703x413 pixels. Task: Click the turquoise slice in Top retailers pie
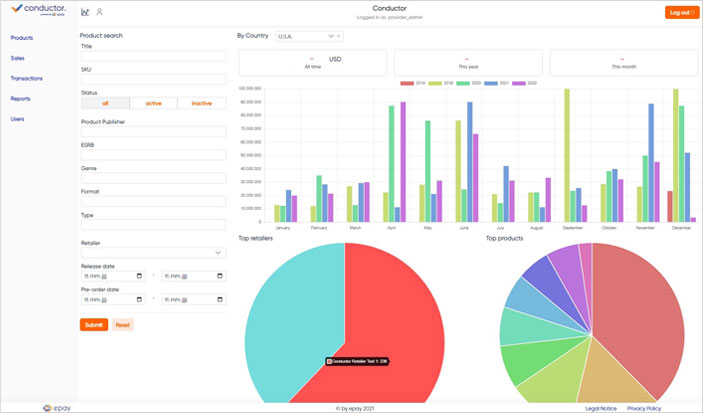pyautogui.click(x=291, y=323)
